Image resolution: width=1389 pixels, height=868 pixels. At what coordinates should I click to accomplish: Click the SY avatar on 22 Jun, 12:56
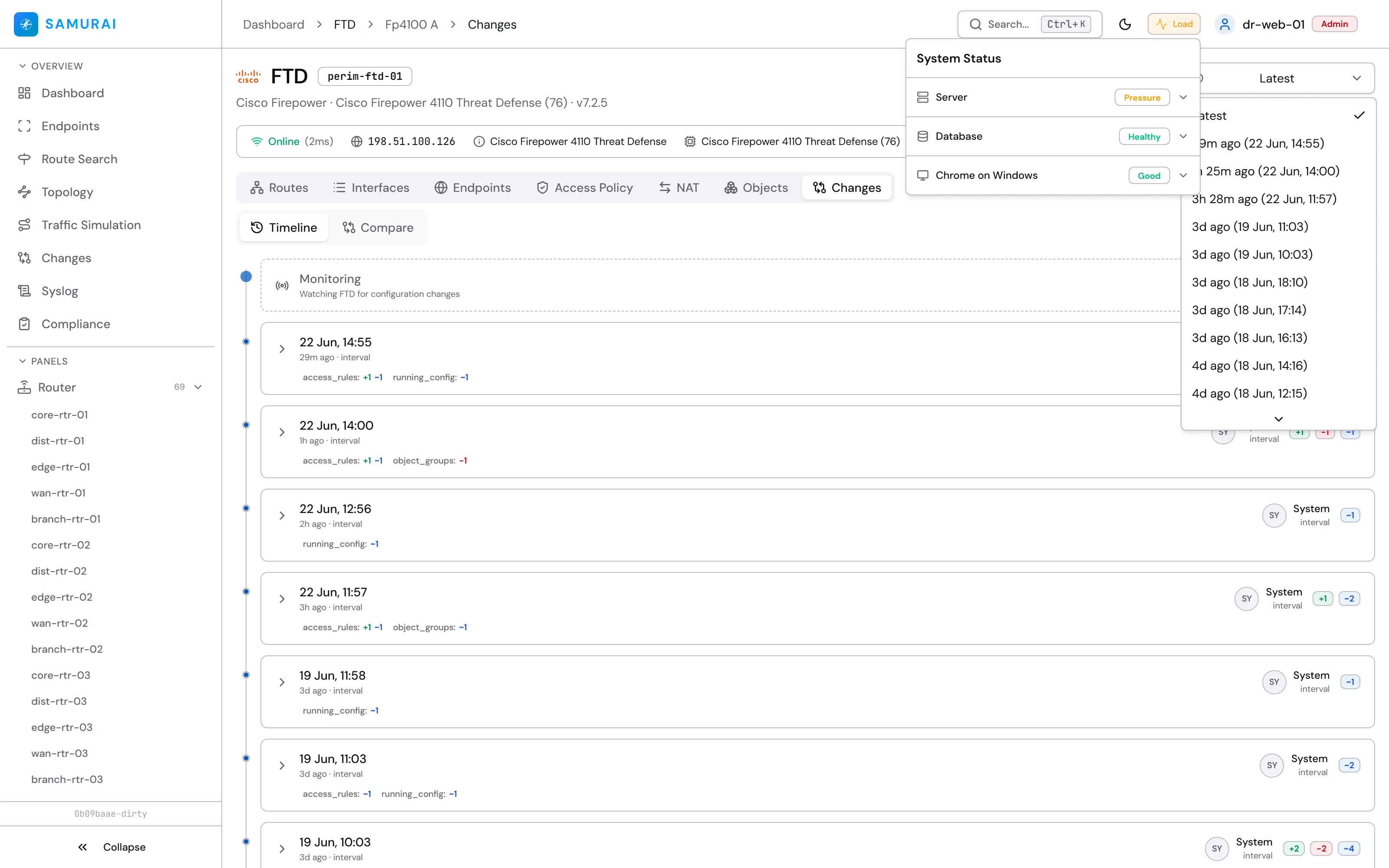click(1274, 516)
